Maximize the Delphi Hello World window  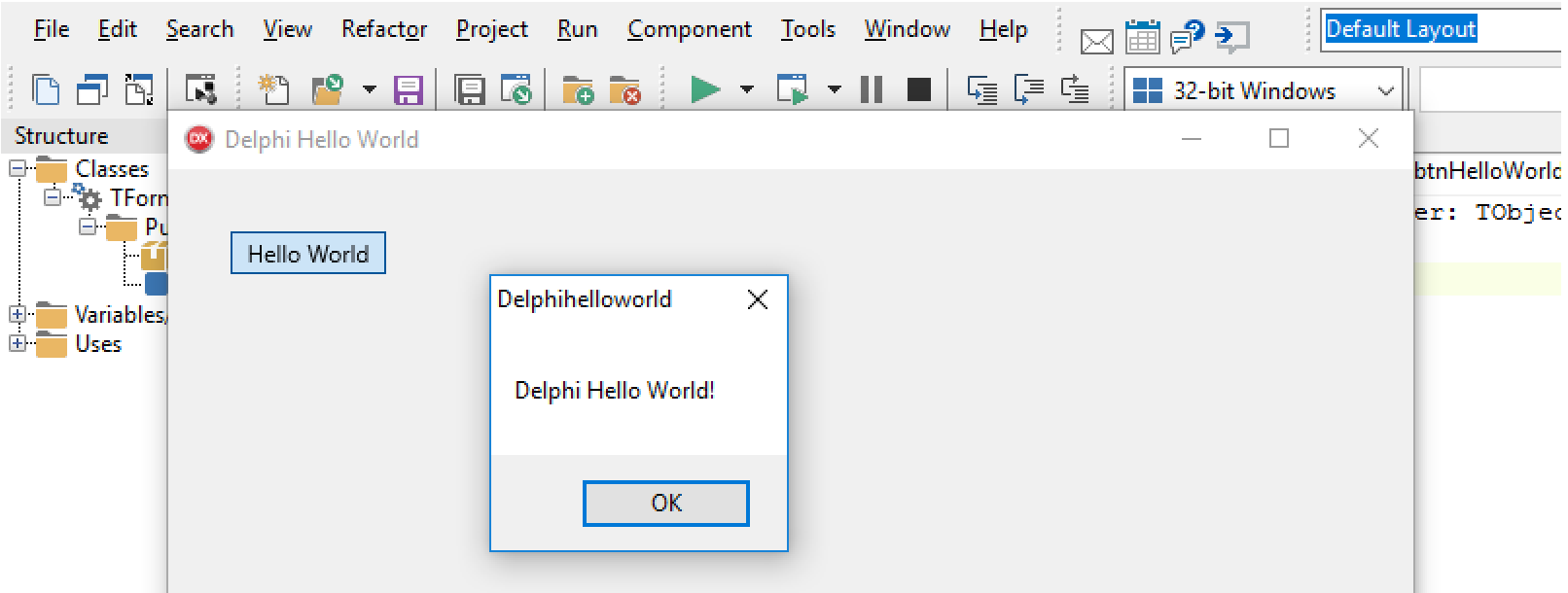click(1279, 139)
